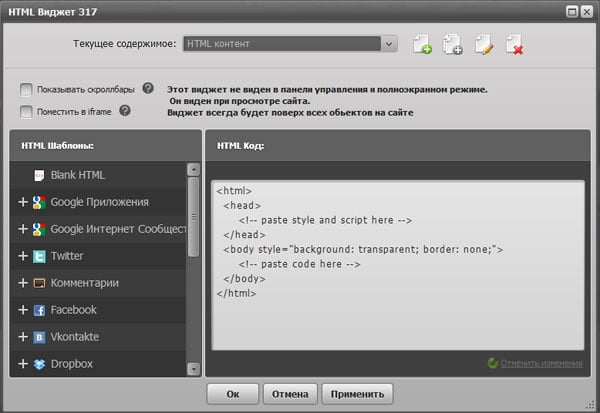The width and height of the screenshot is (600, 413).
Task: Open the 'Текущее содержимое' dropdown
Action: (x=389, y=44)
